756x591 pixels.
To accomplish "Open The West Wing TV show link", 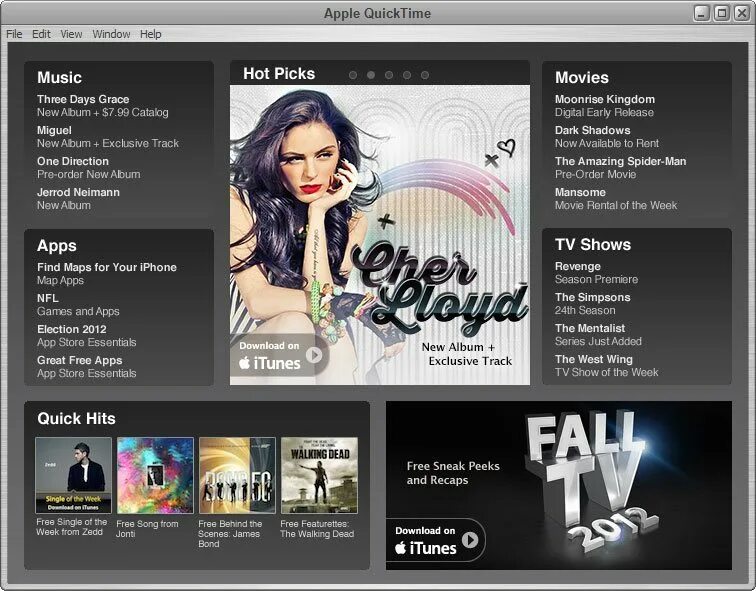I will [x=607, y=365].
